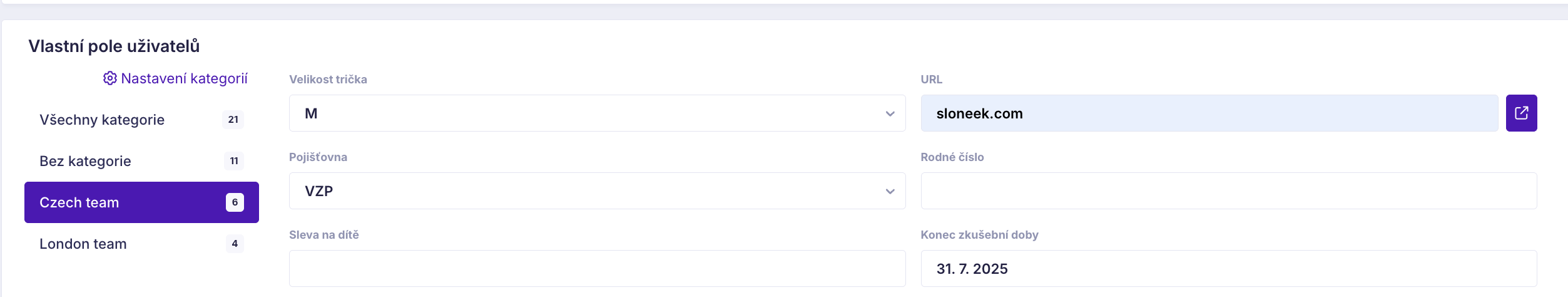Expand the Pojišťovna dropdown chevron
The image size is (1568, 297).
click(890, 192)
